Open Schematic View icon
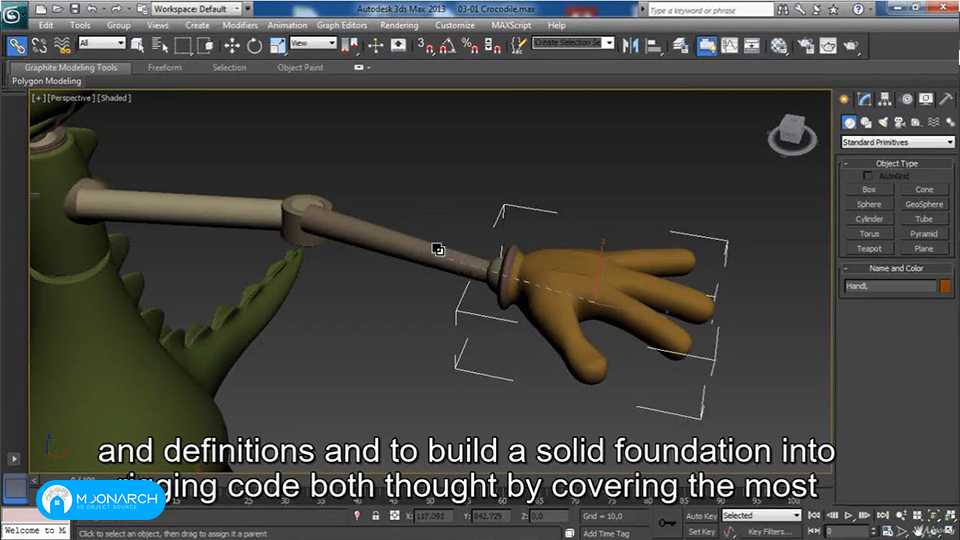960x540 pixels. 752,45
